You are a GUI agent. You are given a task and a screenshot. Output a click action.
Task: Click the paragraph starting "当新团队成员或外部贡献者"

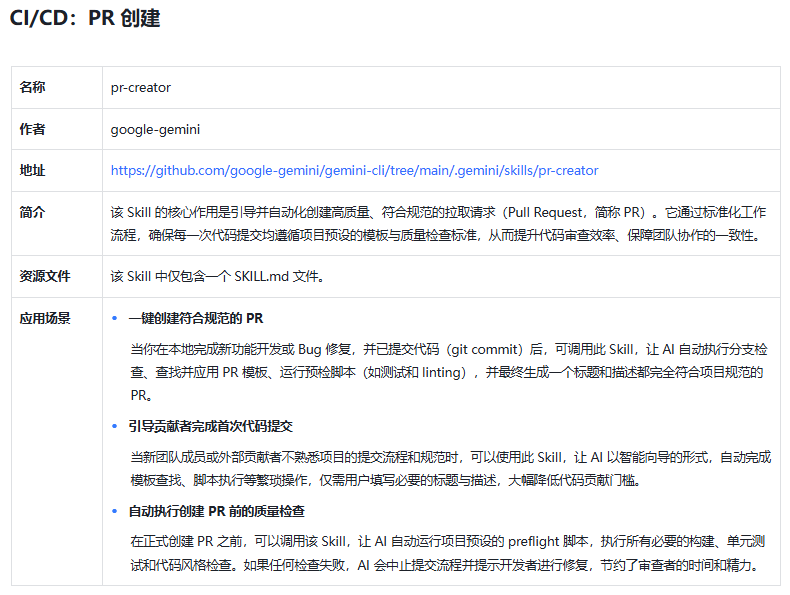(450, 469)
